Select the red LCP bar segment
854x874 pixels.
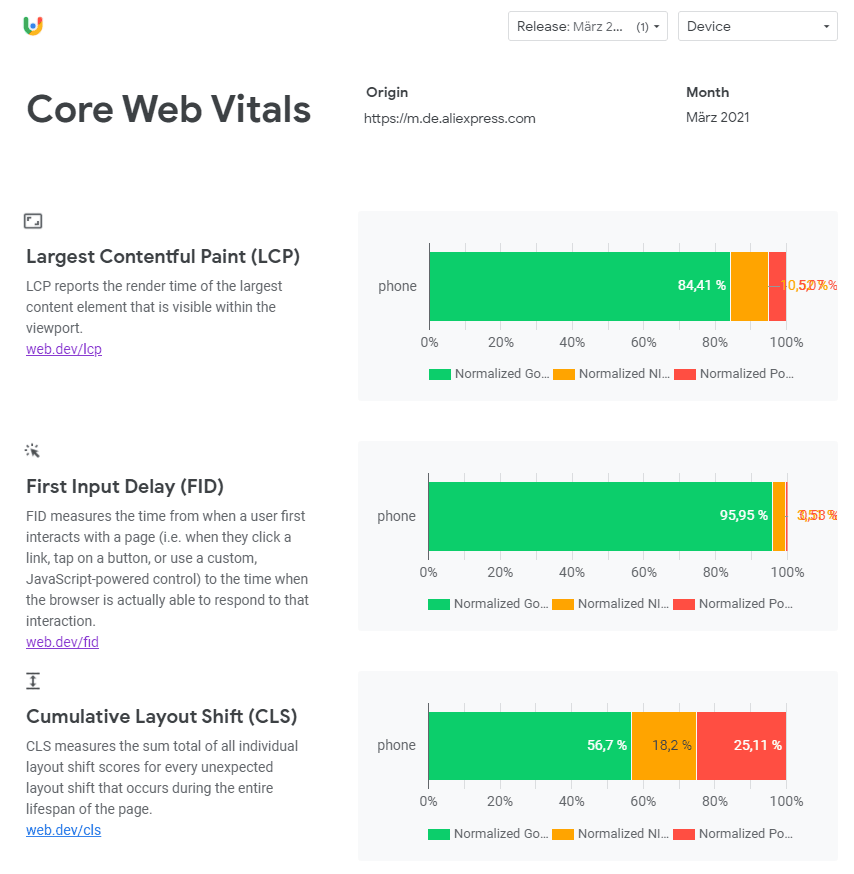pyautogui.click(x=777, y=287)
